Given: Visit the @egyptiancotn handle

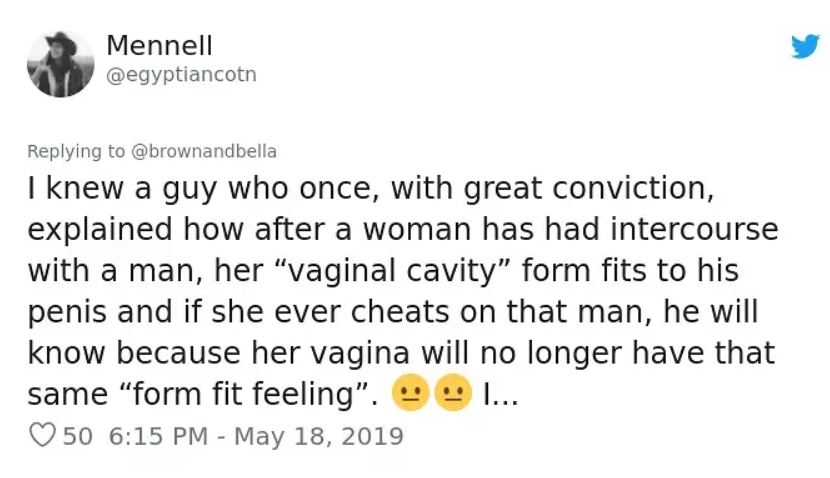Looking at the screenshot, I should coord(181,74).
